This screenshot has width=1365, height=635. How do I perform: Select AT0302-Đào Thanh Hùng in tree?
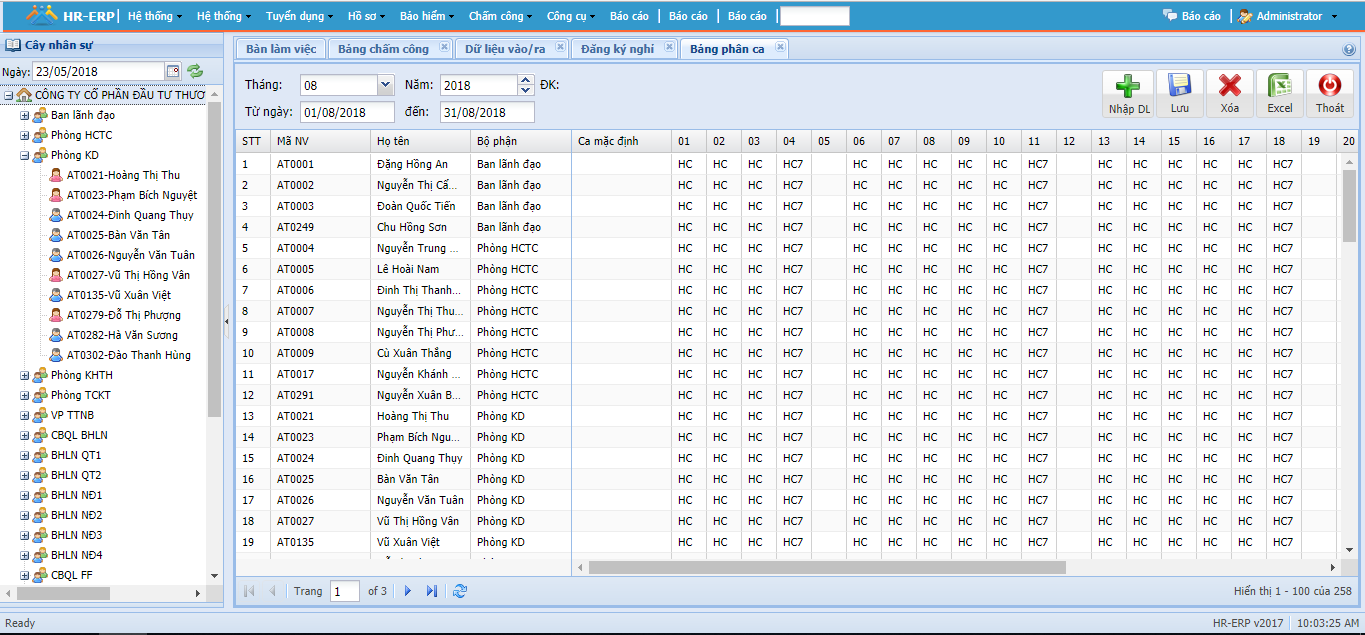[128, 355]
